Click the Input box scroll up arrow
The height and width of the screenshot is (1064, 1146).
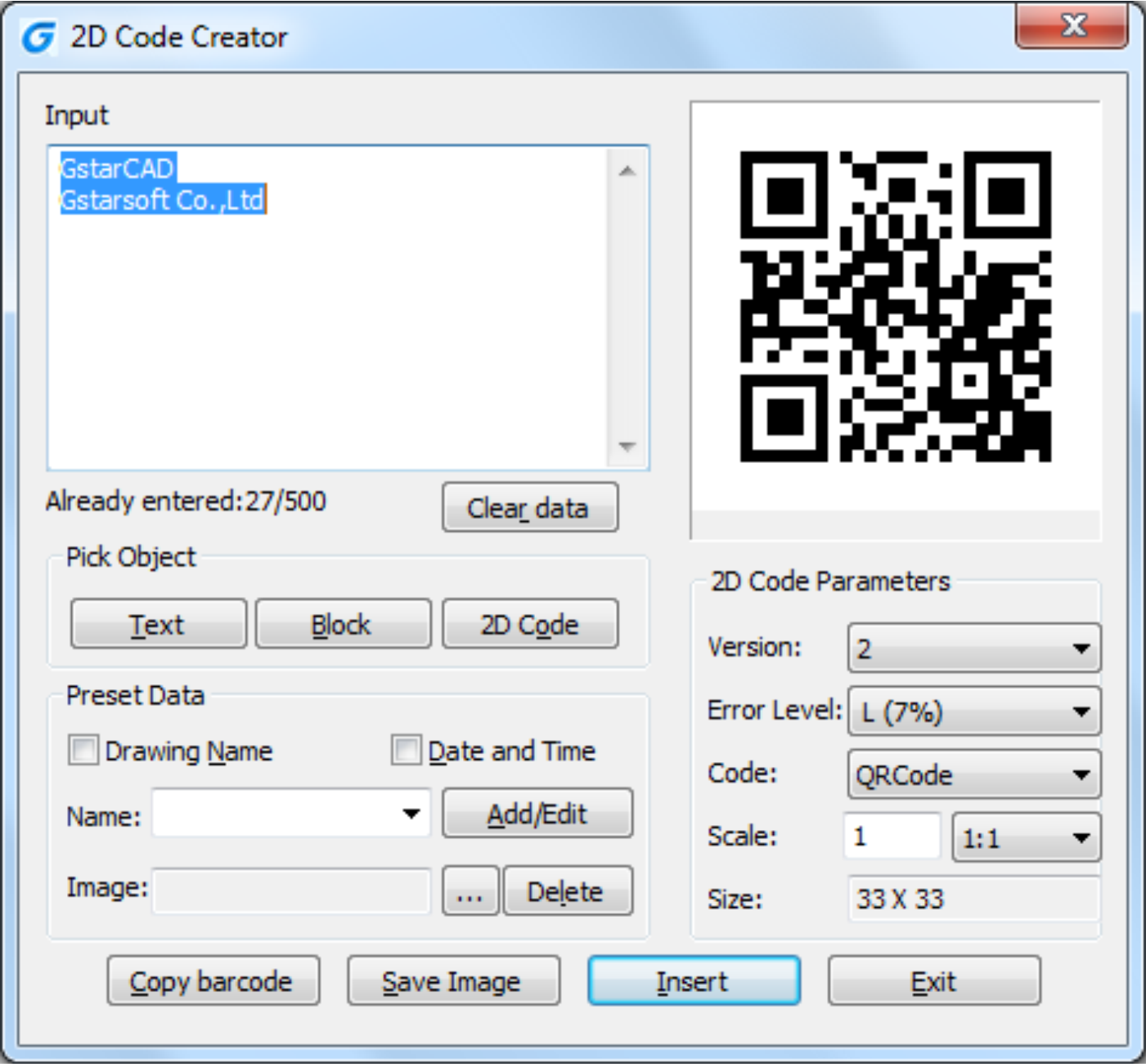point(627,171)
